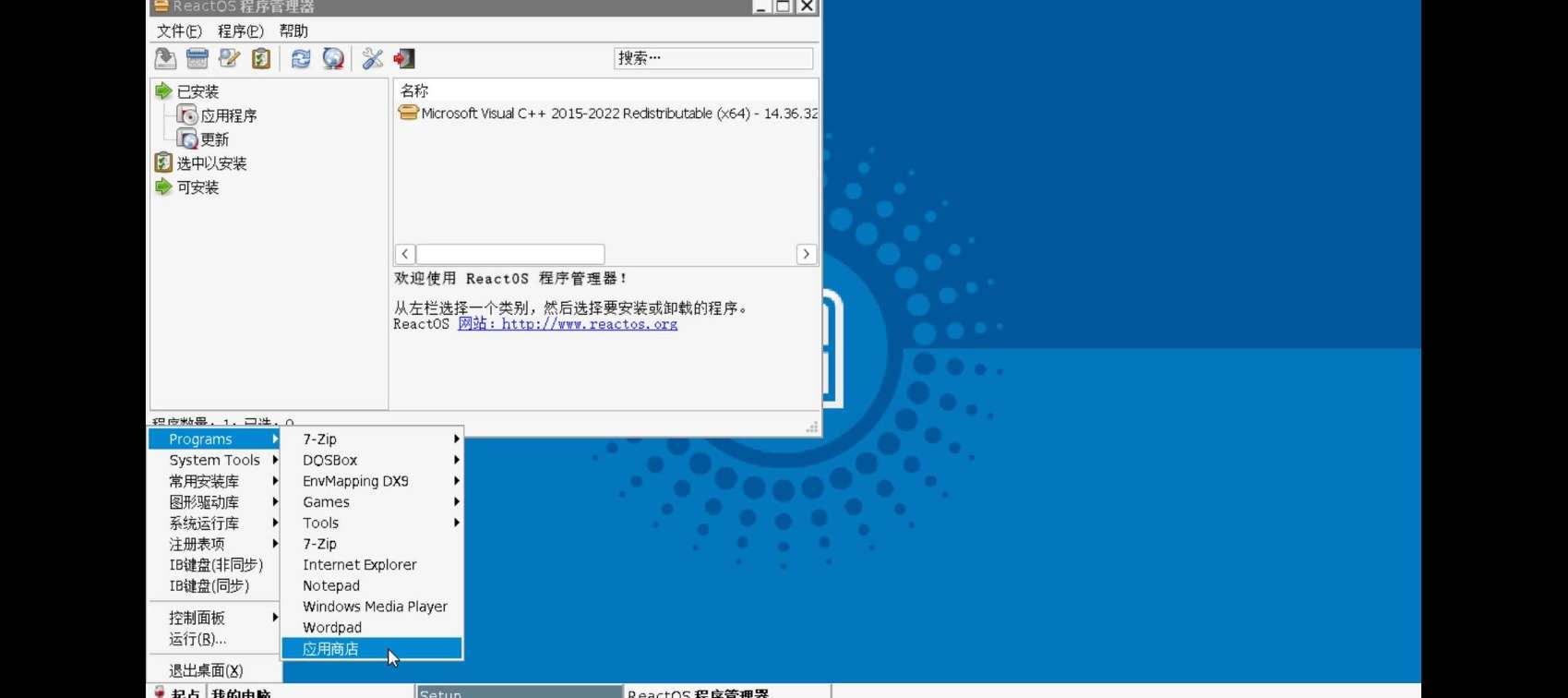Click the Refresh toolbar icon
The height and width of the screenshot is (698, 1568).
pyautogui.click(x=301, y=59)
